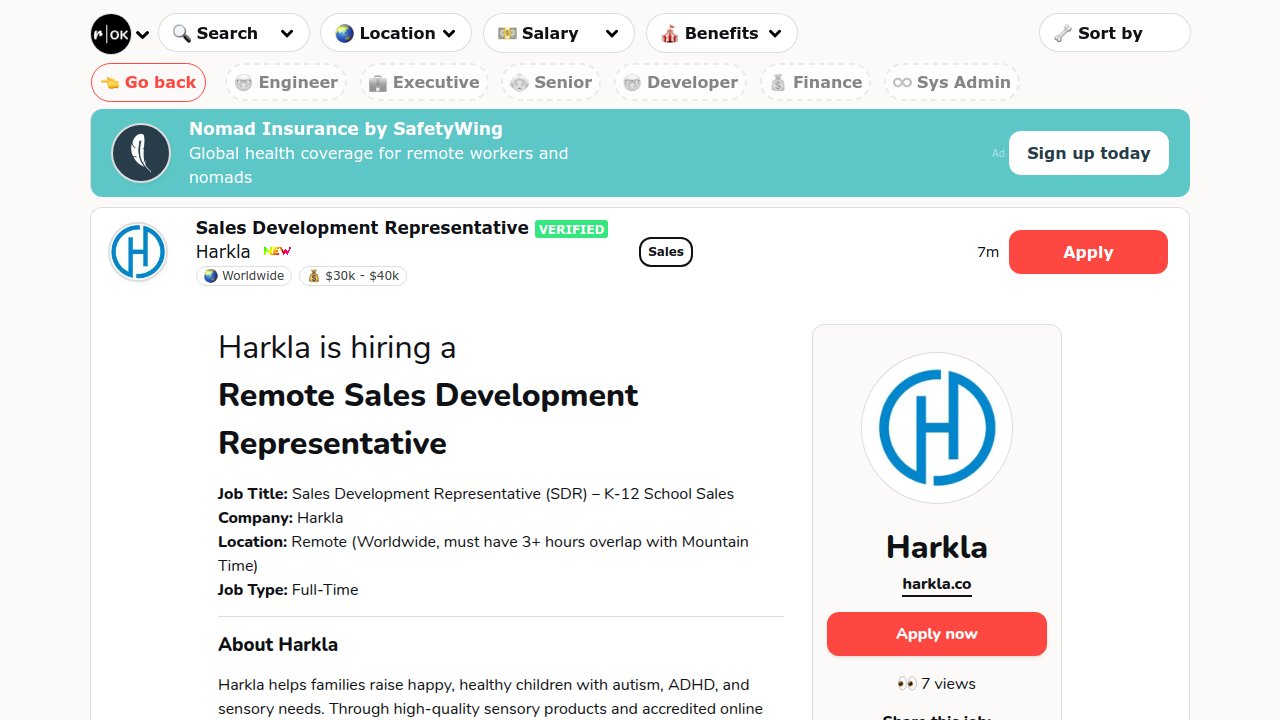Click the large Harkla name in sidebar
The width and height of the screenshot is (1280, 720).
[x=937, y=547]
